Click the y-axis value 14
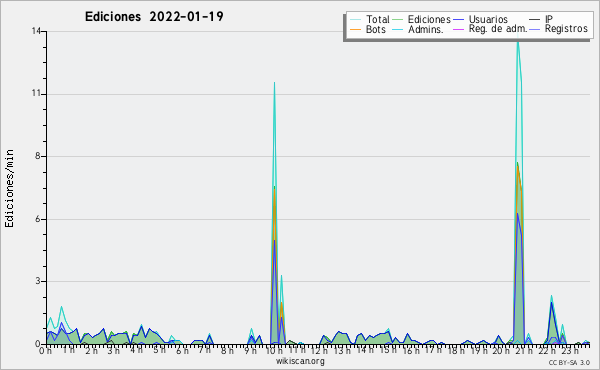Viewport: 600px width, 370px height. pyautogui.click(x=36, y=31)
